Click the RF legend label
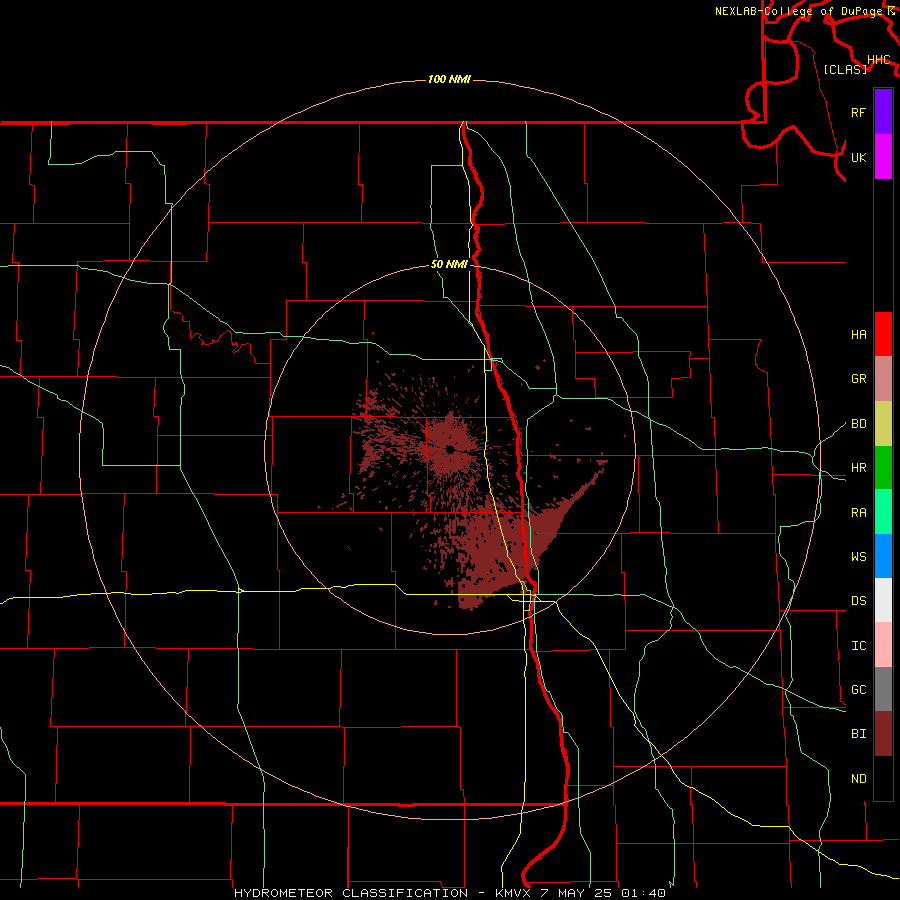Image resolution: width=900 pixels, height=900 pixels. pyautogui.click(x=859, y=112)
